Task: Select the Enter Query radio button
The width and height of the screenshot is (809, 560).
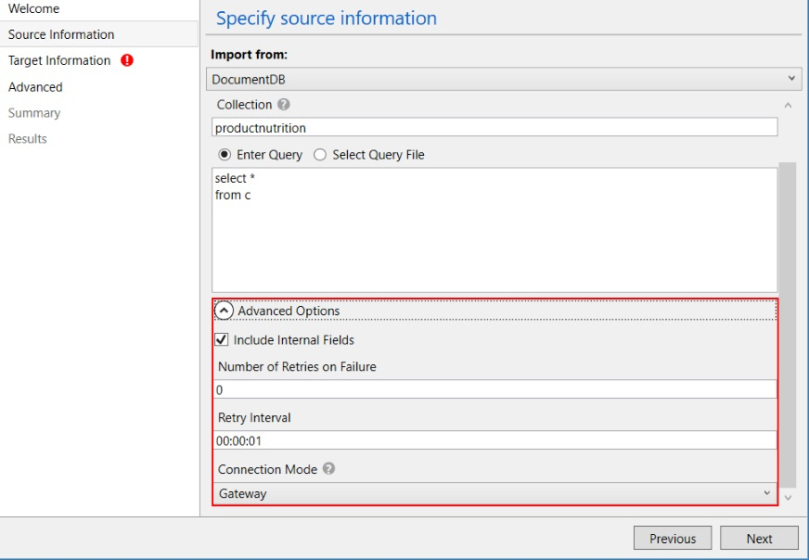Action: [x=224, y=155]
